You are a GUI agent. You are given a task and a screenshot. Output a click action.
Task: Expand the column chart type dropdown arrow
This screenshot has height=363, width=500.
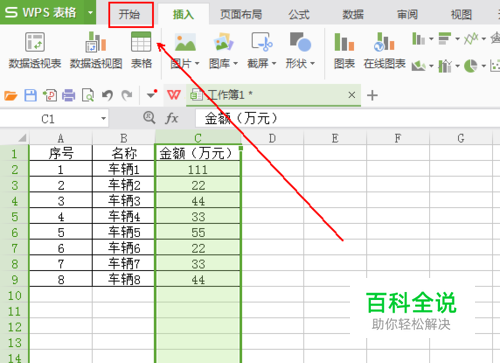[431, 39]
